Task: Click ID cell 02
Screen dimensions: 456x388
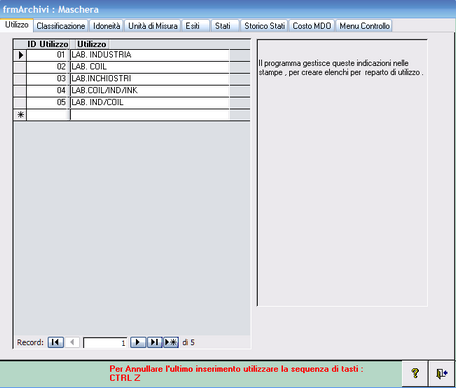Action: pos(48,67)
